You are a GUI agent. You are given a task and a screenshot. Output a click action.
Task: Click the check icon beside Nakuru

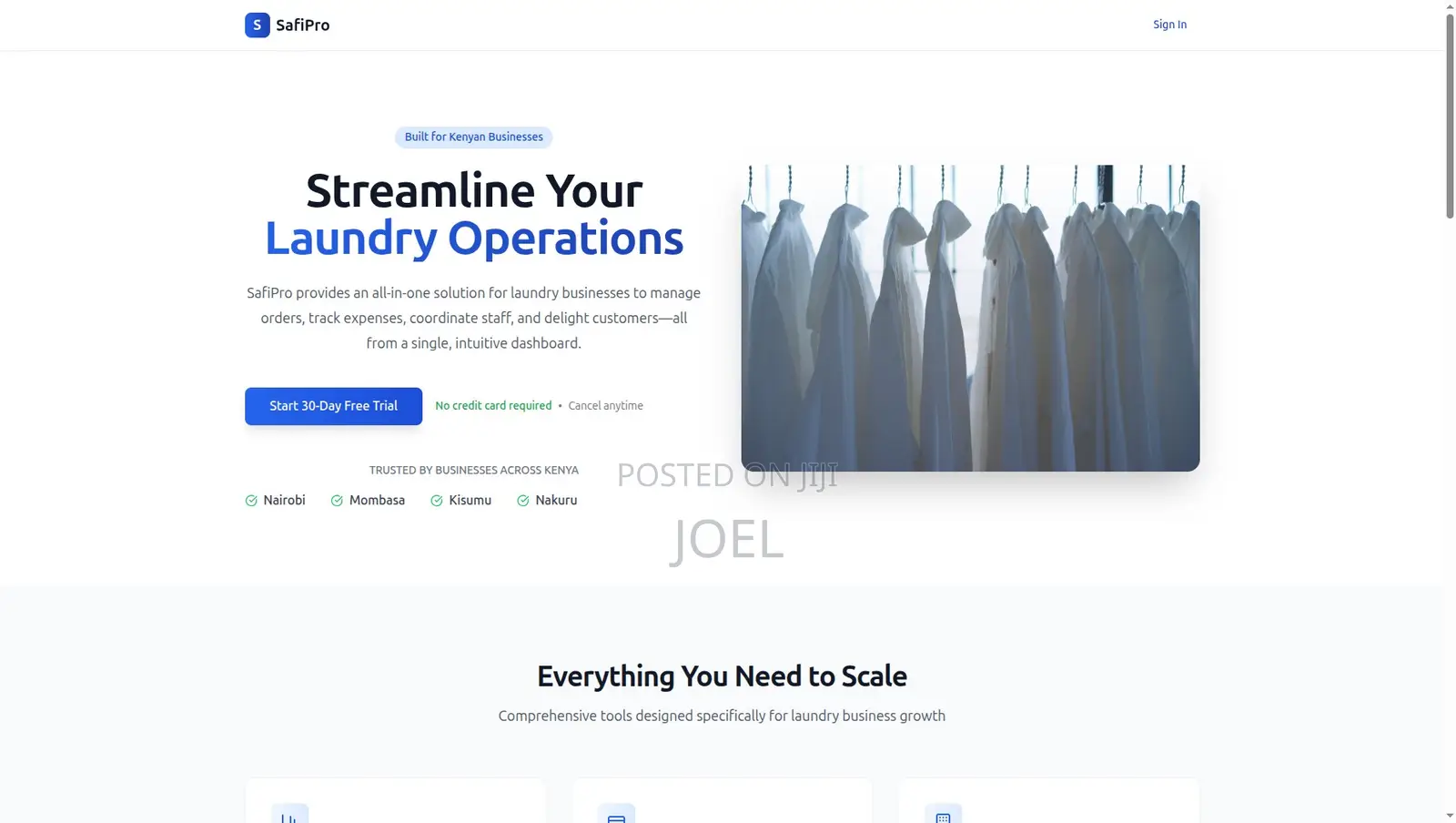coord(523,501)
